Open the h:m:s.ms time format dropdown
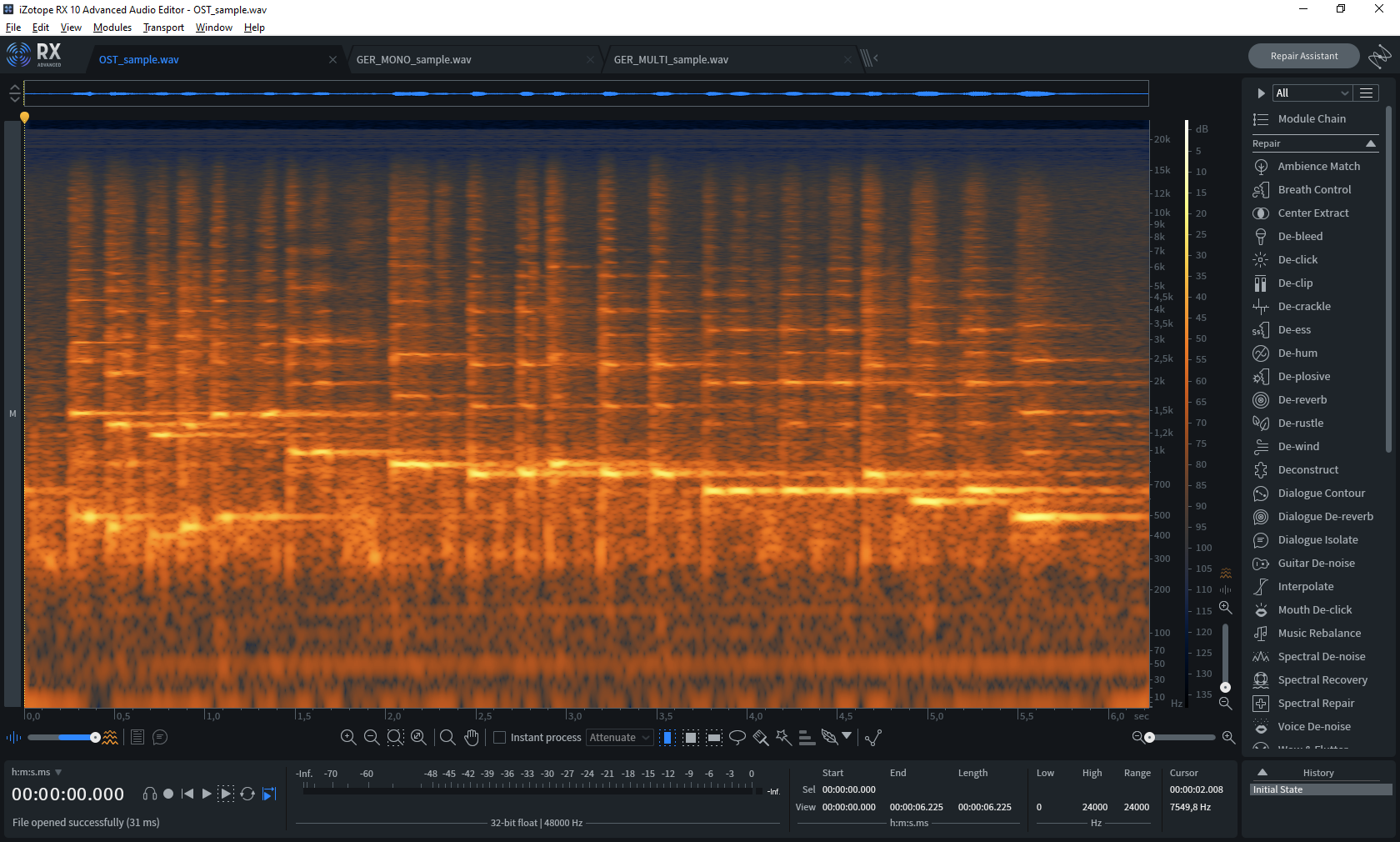1400x842 pixels. tap(37, 772)
